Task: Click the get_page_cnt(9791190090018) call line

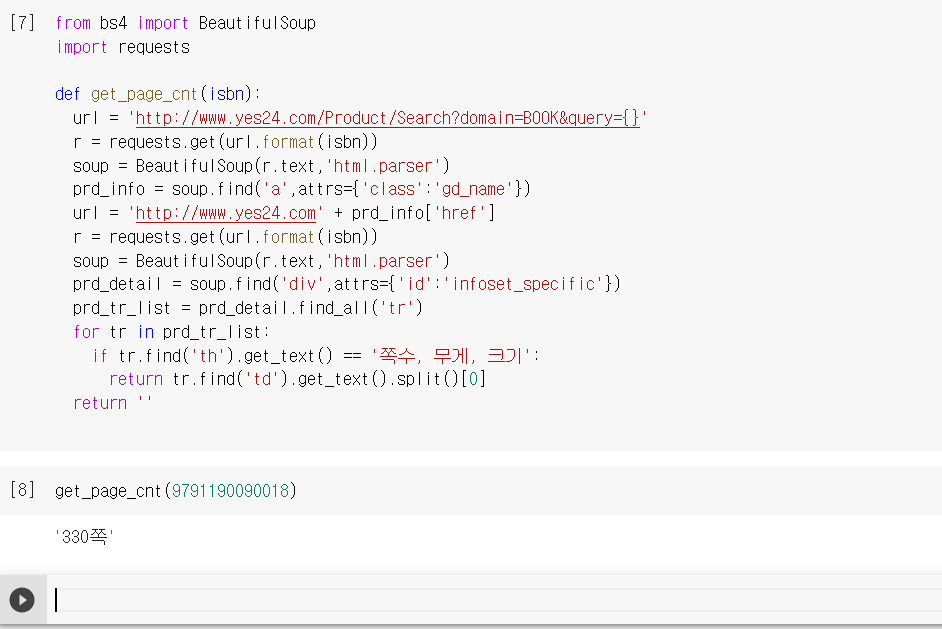Action: tap(176, 491)
